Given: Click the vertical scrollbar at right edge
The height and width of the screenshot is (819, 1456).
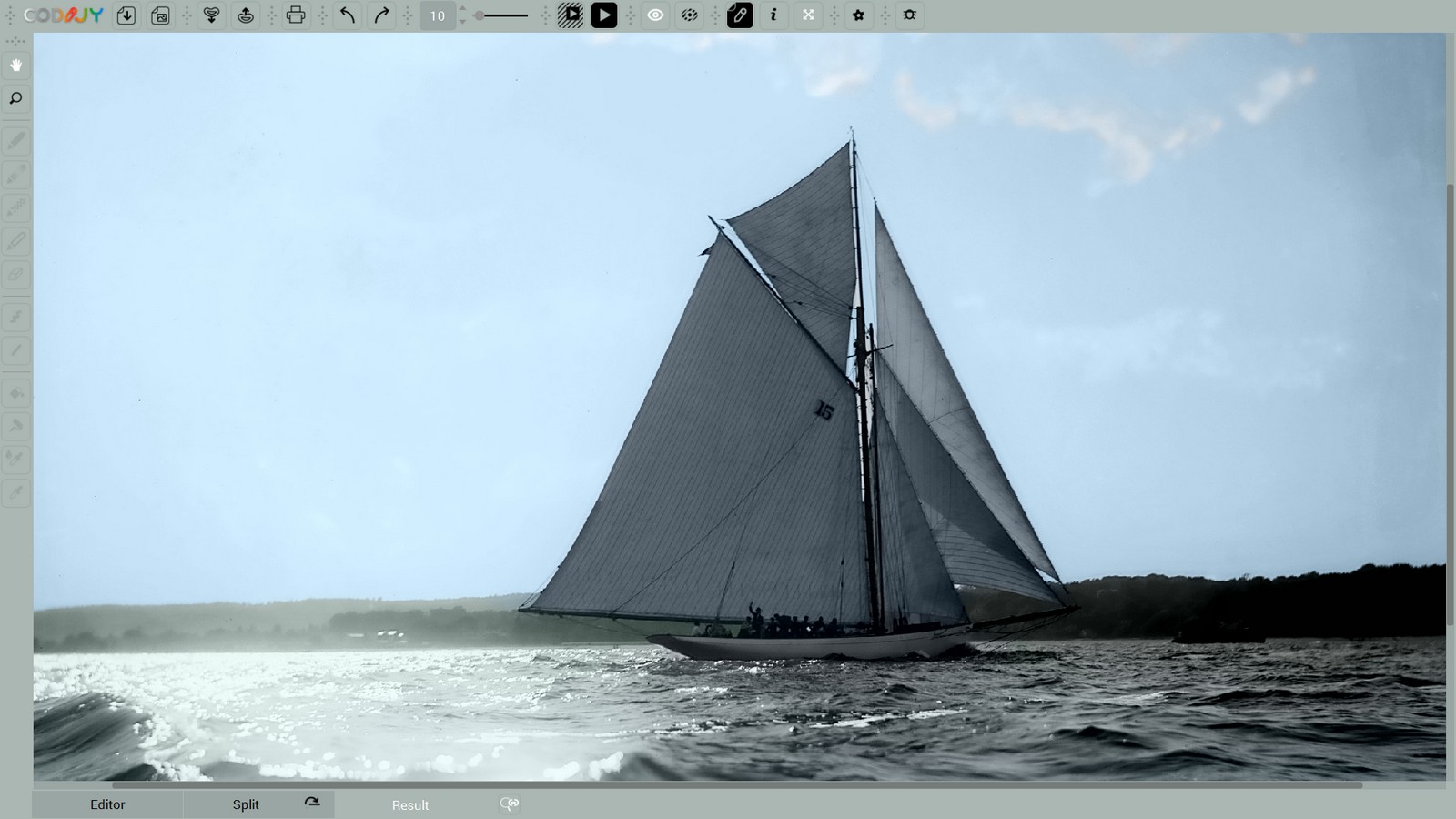Looking at the screenshot, I should point(1451,405).
